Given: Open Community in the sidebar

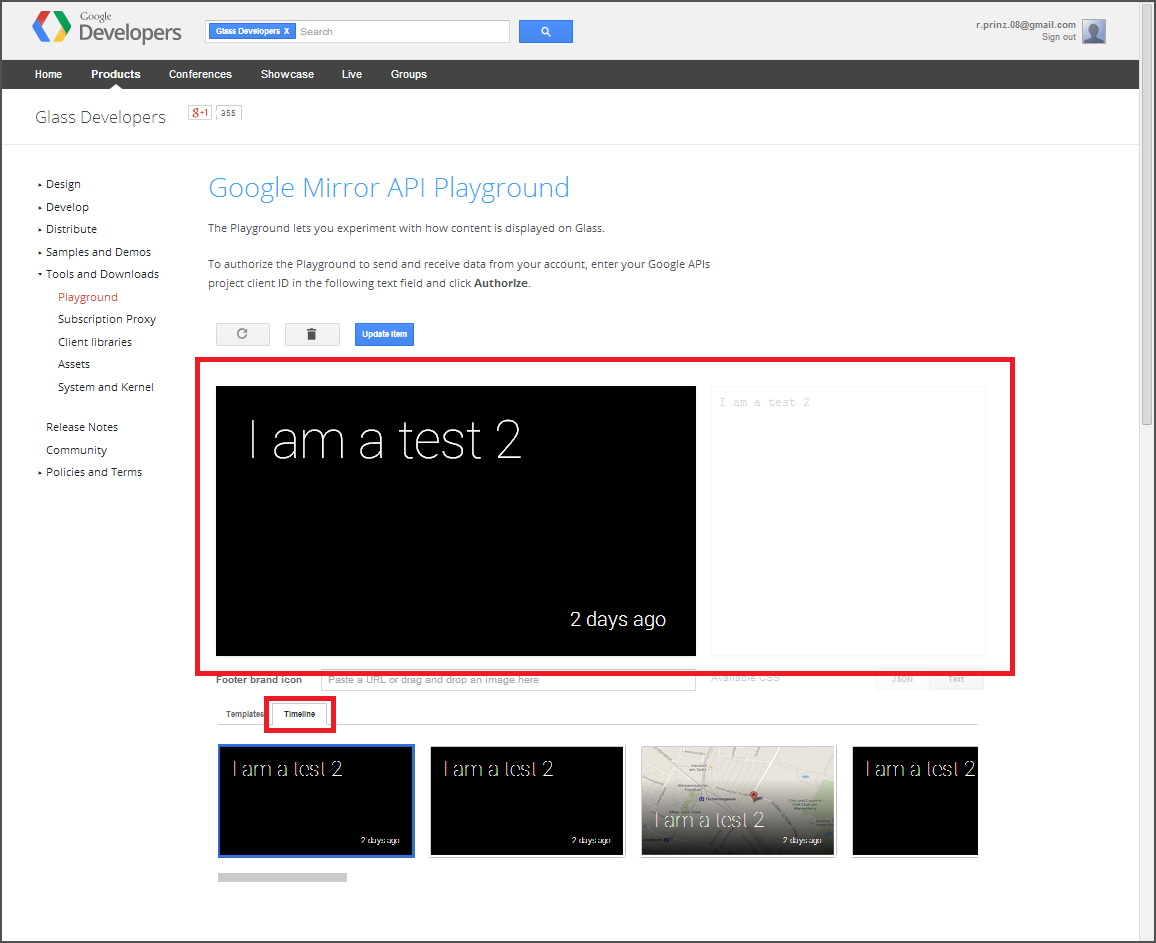Looking at the screenshot, I should [76, 450].
